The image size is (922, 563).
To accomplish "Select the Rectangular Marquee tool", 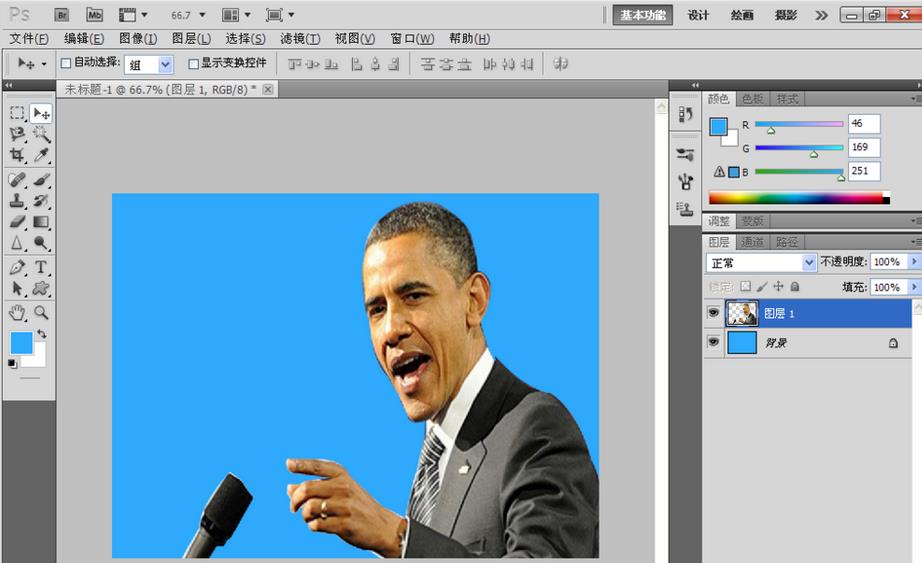I will click(x=17, y=113).
